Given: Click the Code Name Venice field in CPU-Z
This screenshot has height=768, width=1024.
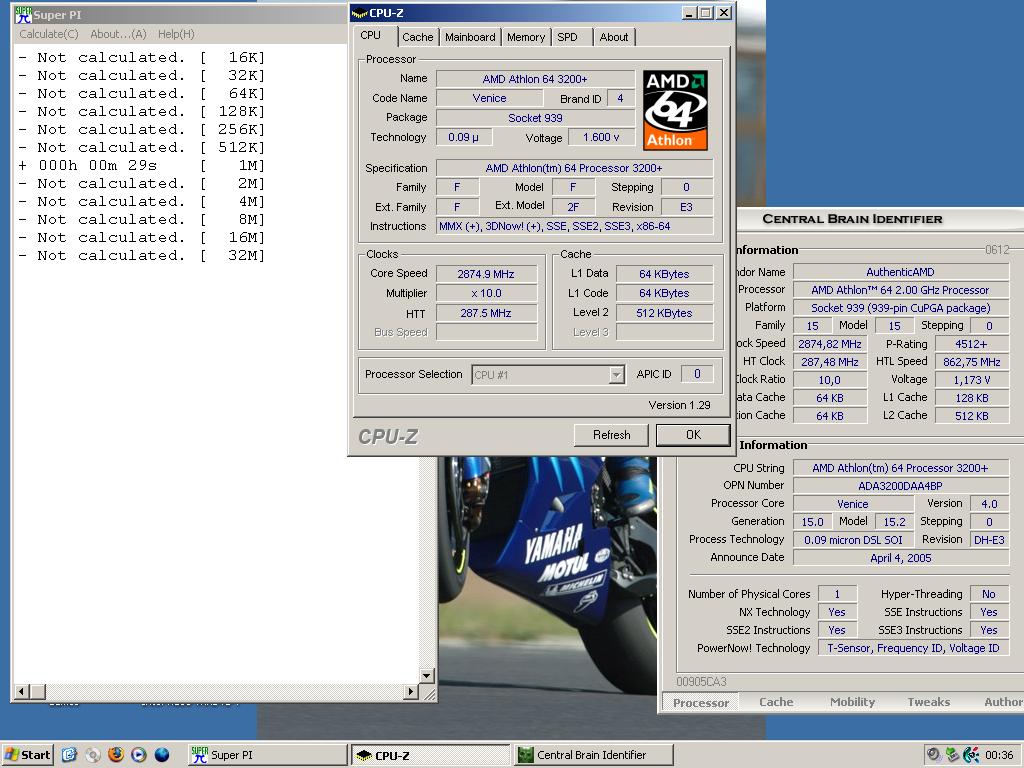Looking at the screenshot, I should click(489, 98).
